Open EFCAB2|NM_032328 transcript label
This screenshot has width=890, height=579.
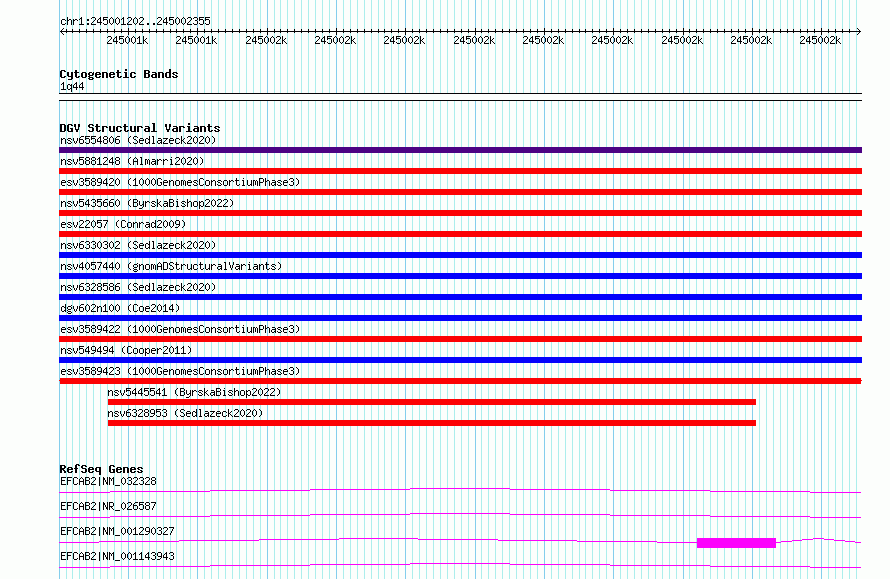[x=108, y=481]
